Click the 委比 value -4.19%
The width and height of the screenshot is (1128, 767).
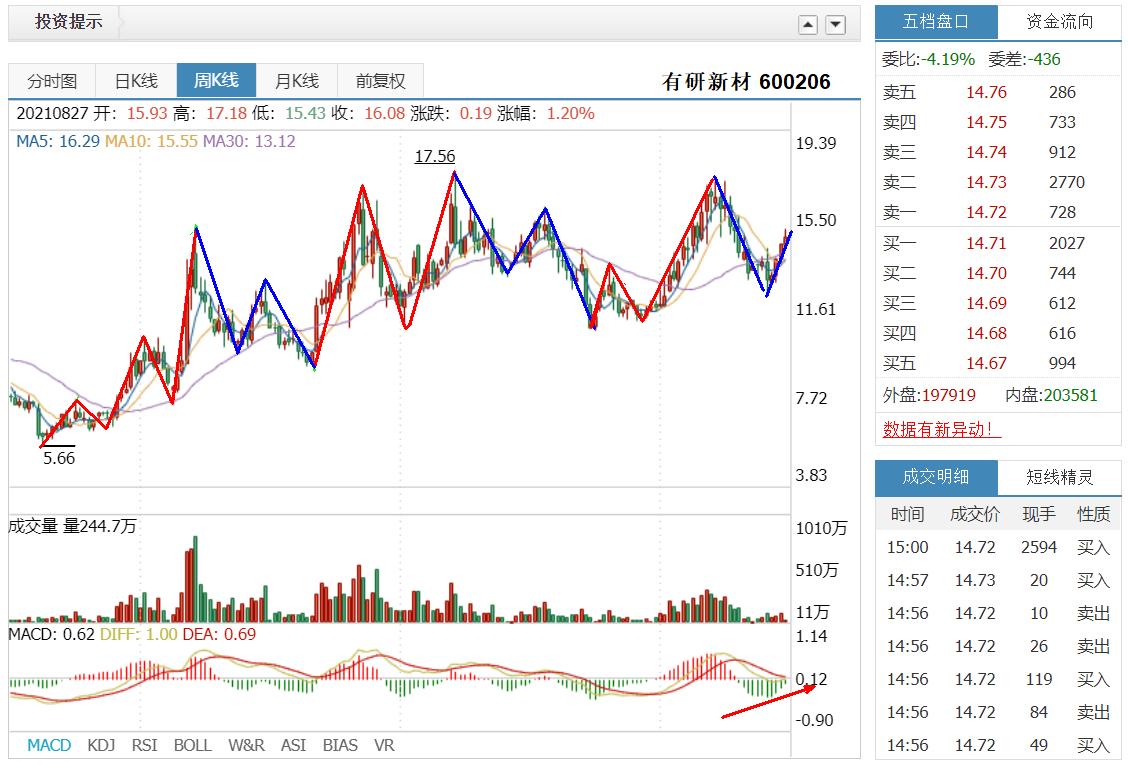pyautogui.click(x=948, y=60)
